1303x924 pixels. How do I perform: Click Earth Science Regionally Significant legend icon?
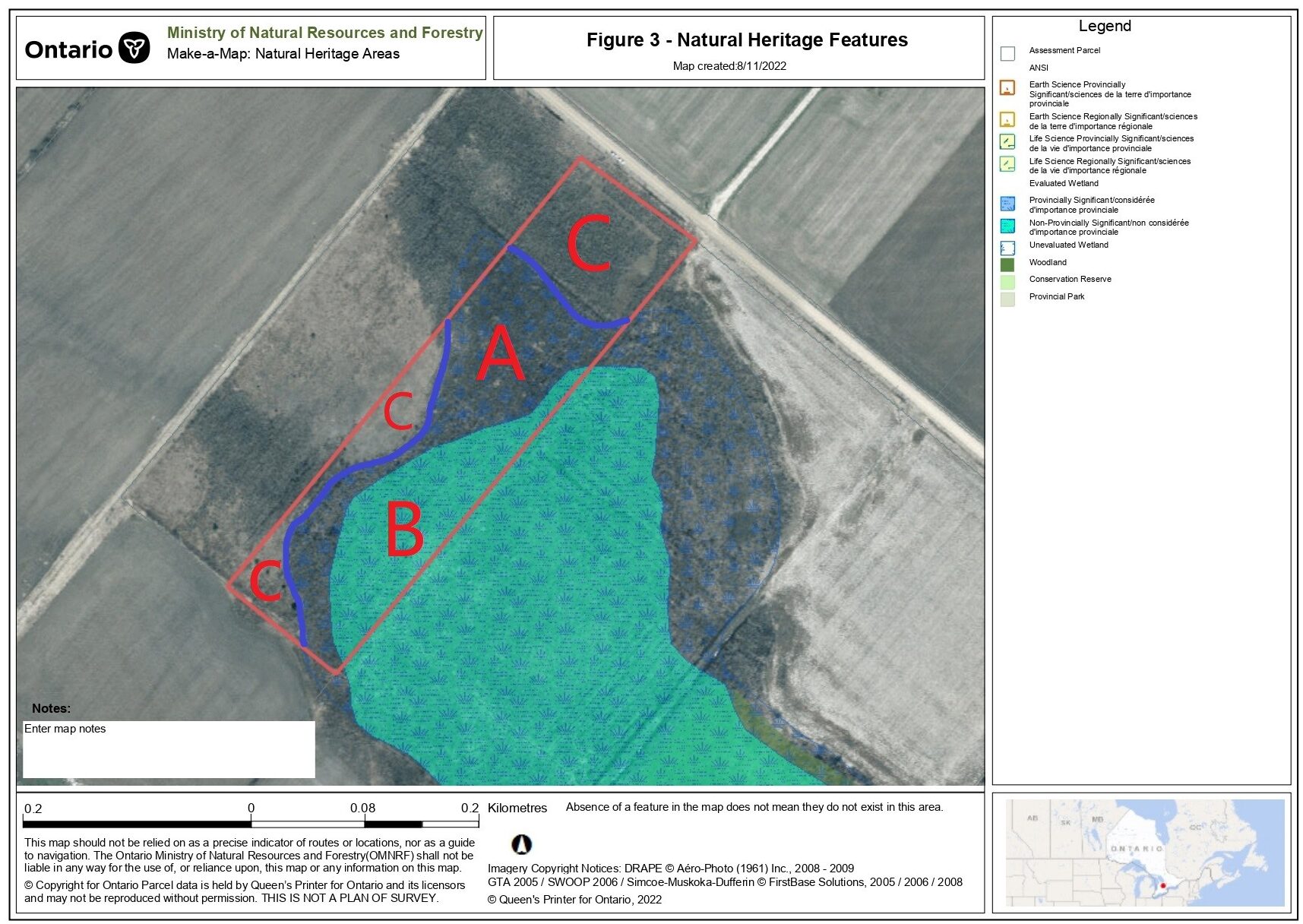[x=1007, y=119]
